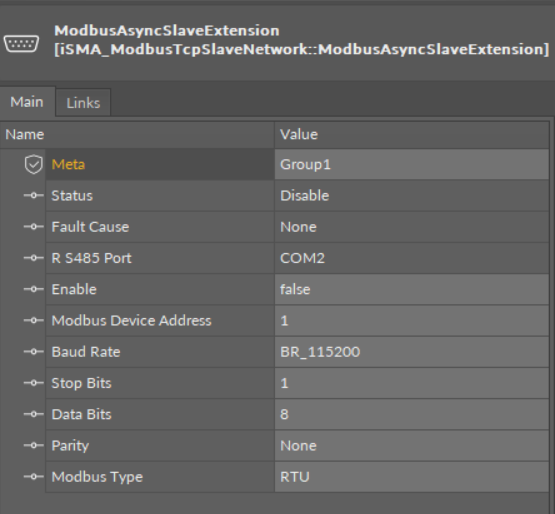Edit the Meta Group1 value field
The image size is (555, 514).
(x=412, y=164)
